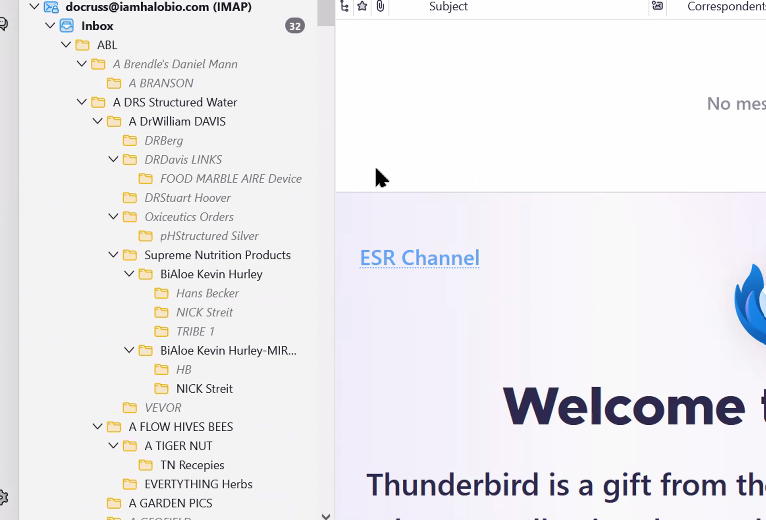Collapse A FLOW HIVES BEES folder
The height and width of the screenshot is (520, 766).
[x=98, y=426]
